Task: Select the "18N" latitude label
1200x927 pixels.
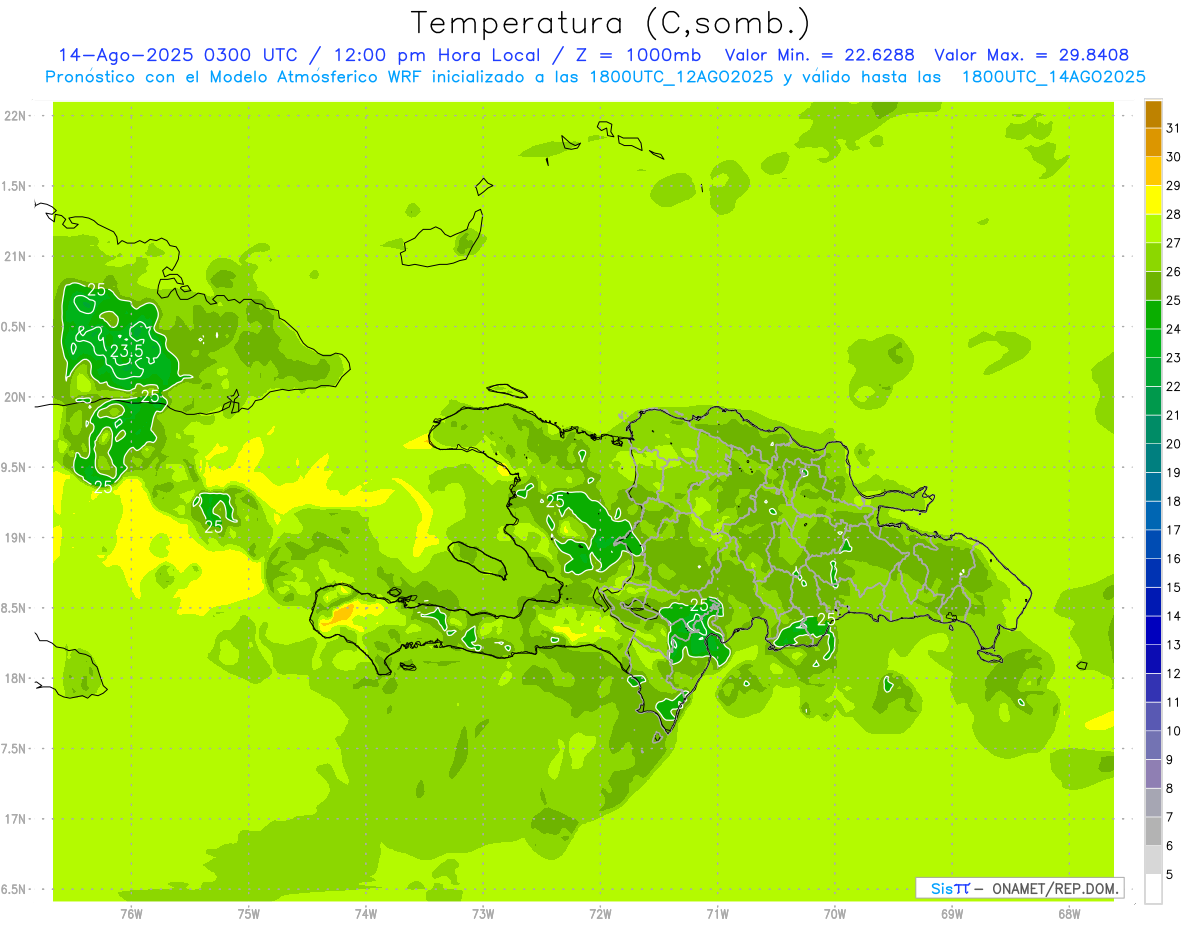Action: click(15, 679)
